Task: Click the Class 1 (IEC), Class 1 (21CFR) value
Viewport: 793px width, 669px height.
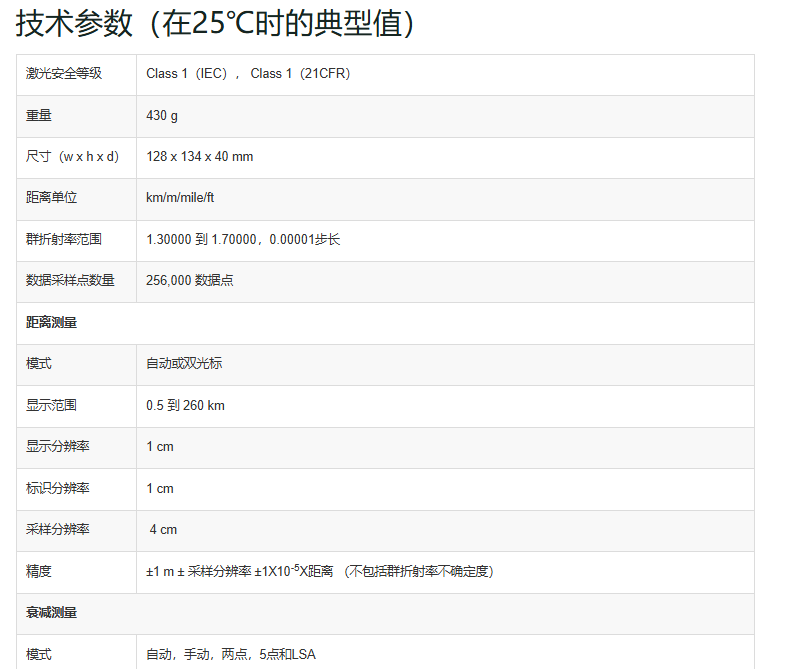Action: 248,74
